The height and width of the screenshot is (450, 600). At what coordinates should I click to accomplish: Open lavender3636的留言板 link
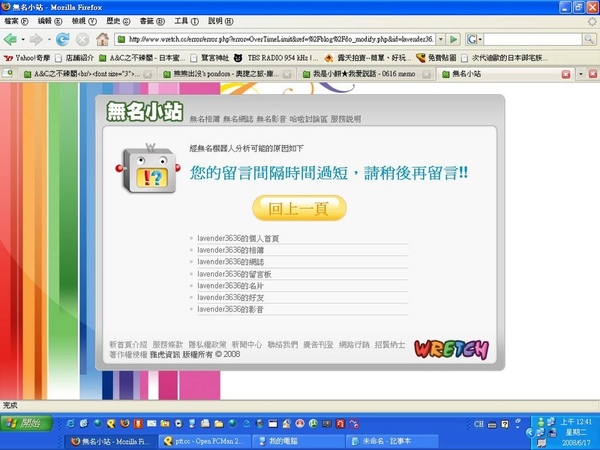tap(234, 274)
